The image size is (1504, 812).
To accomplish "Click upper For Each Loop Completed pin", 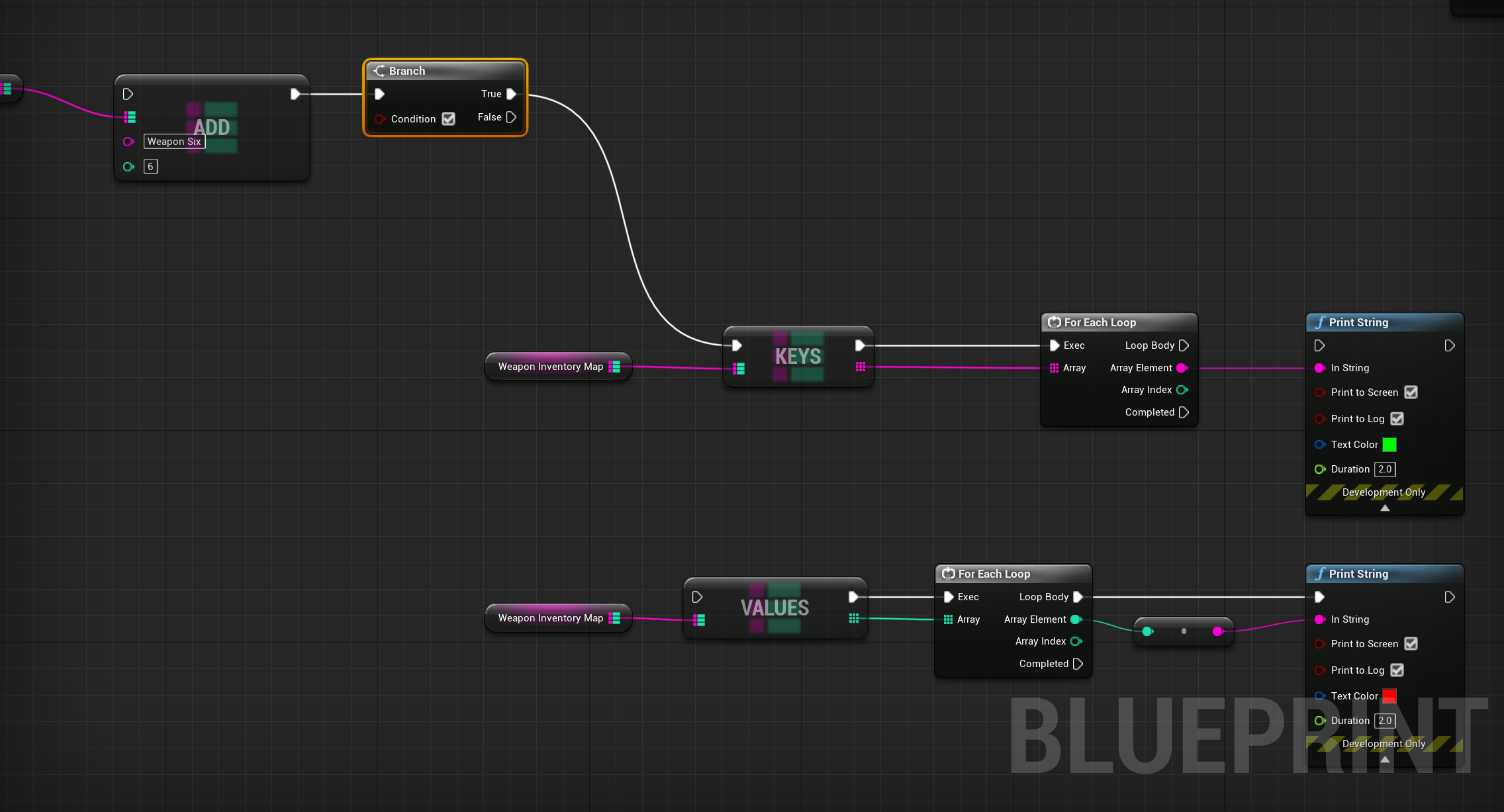I will click(x=1184, y=412).
